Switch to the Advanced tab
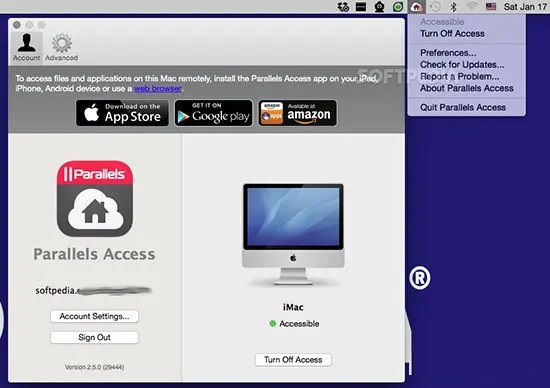 point(61,47)
